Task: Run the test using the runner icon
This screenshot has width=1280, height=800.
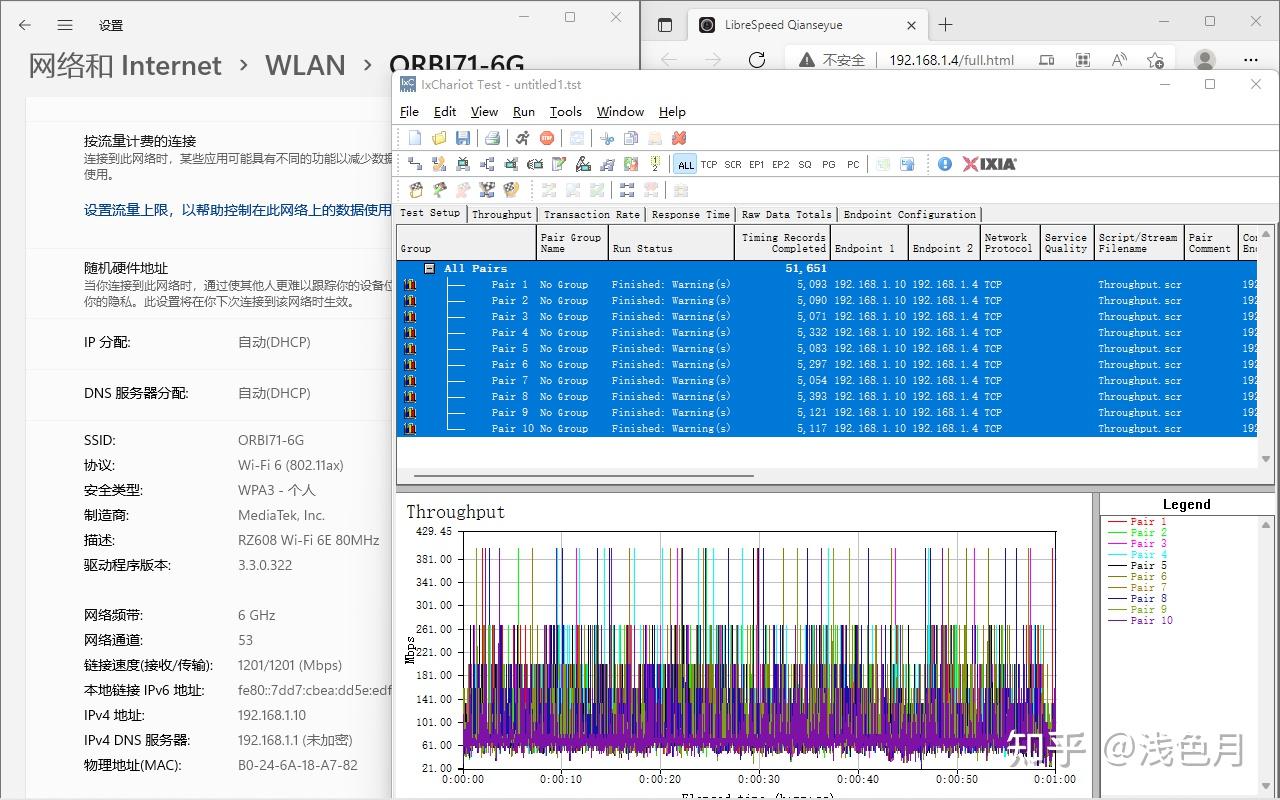Action: (x=521, y=138)
